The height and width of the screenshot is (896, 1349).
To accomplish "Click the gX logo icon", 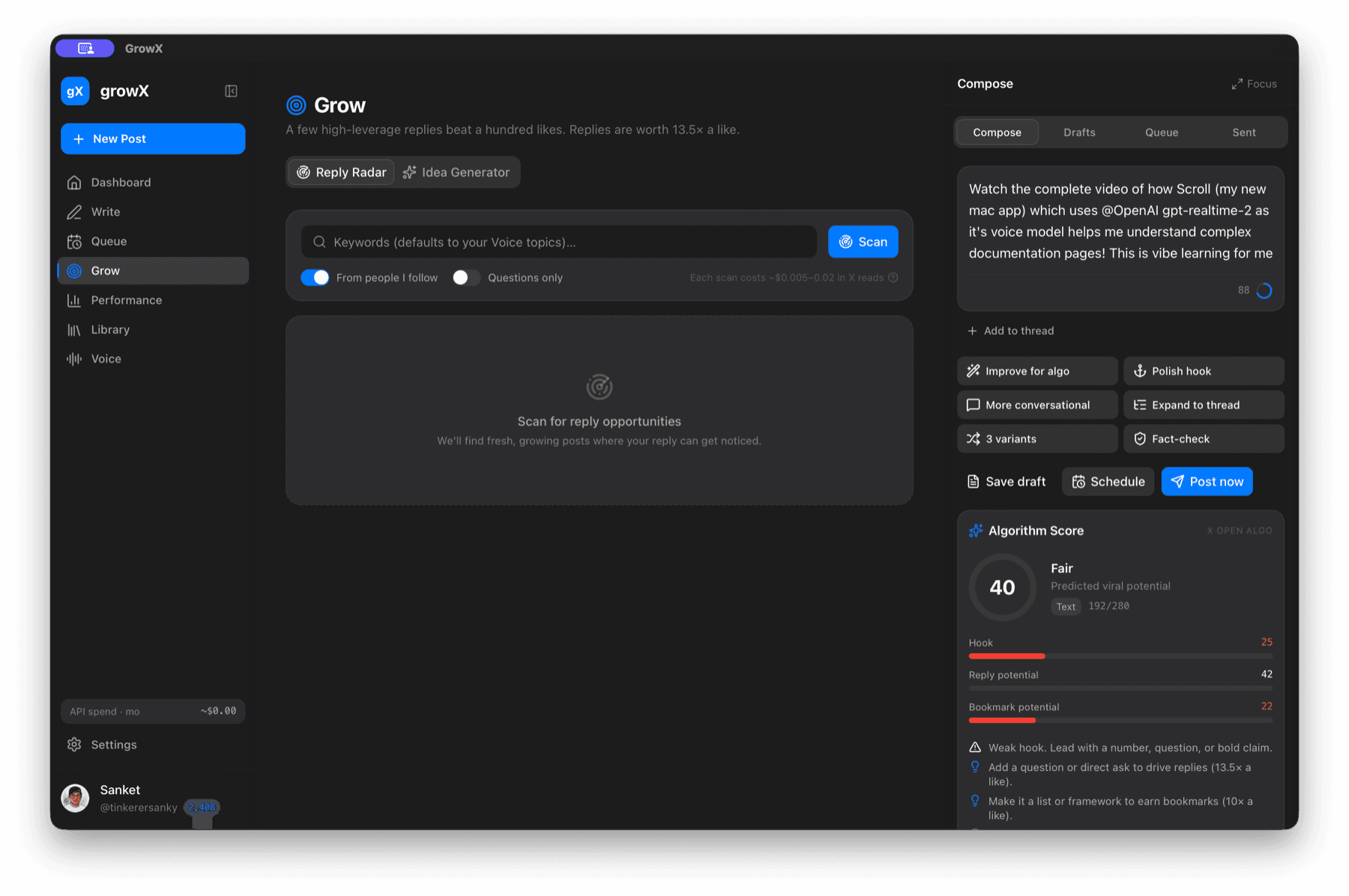I will 75,91.
